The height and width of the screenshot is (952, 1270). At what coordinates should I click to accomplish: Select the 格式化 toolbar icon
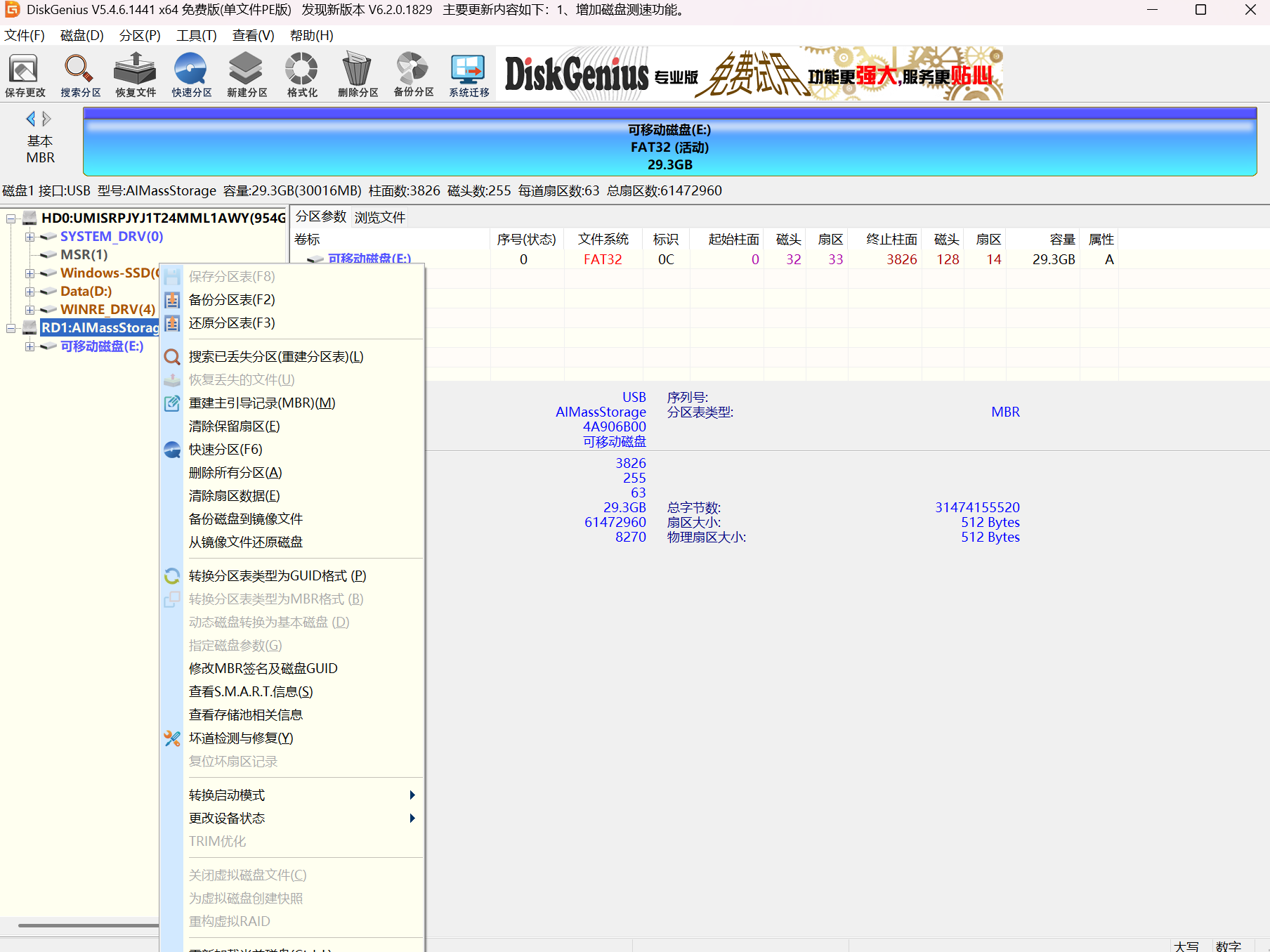(302, 74)
